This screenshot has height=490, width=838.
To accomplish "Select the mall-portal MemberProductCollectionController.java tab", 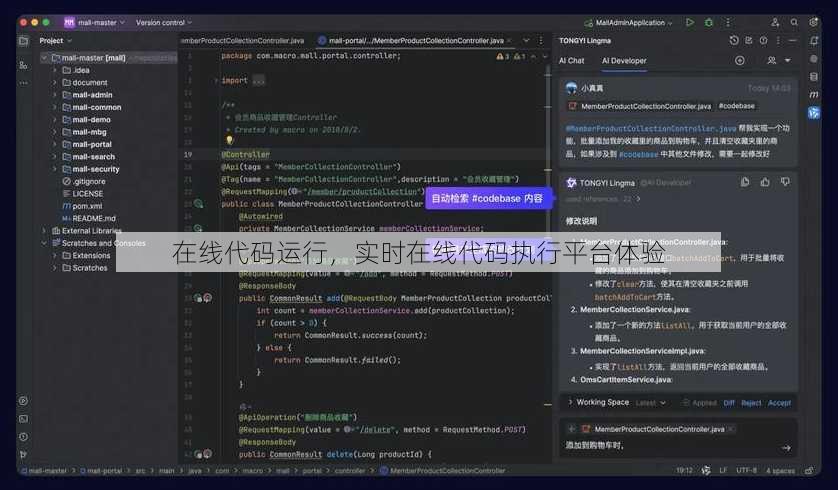I will pos(415,41).
